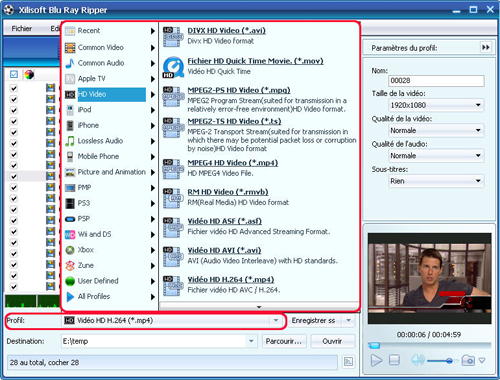Stop the preview playback
Viewport: 500px width, 380px height.
click(x=394, y=360)
